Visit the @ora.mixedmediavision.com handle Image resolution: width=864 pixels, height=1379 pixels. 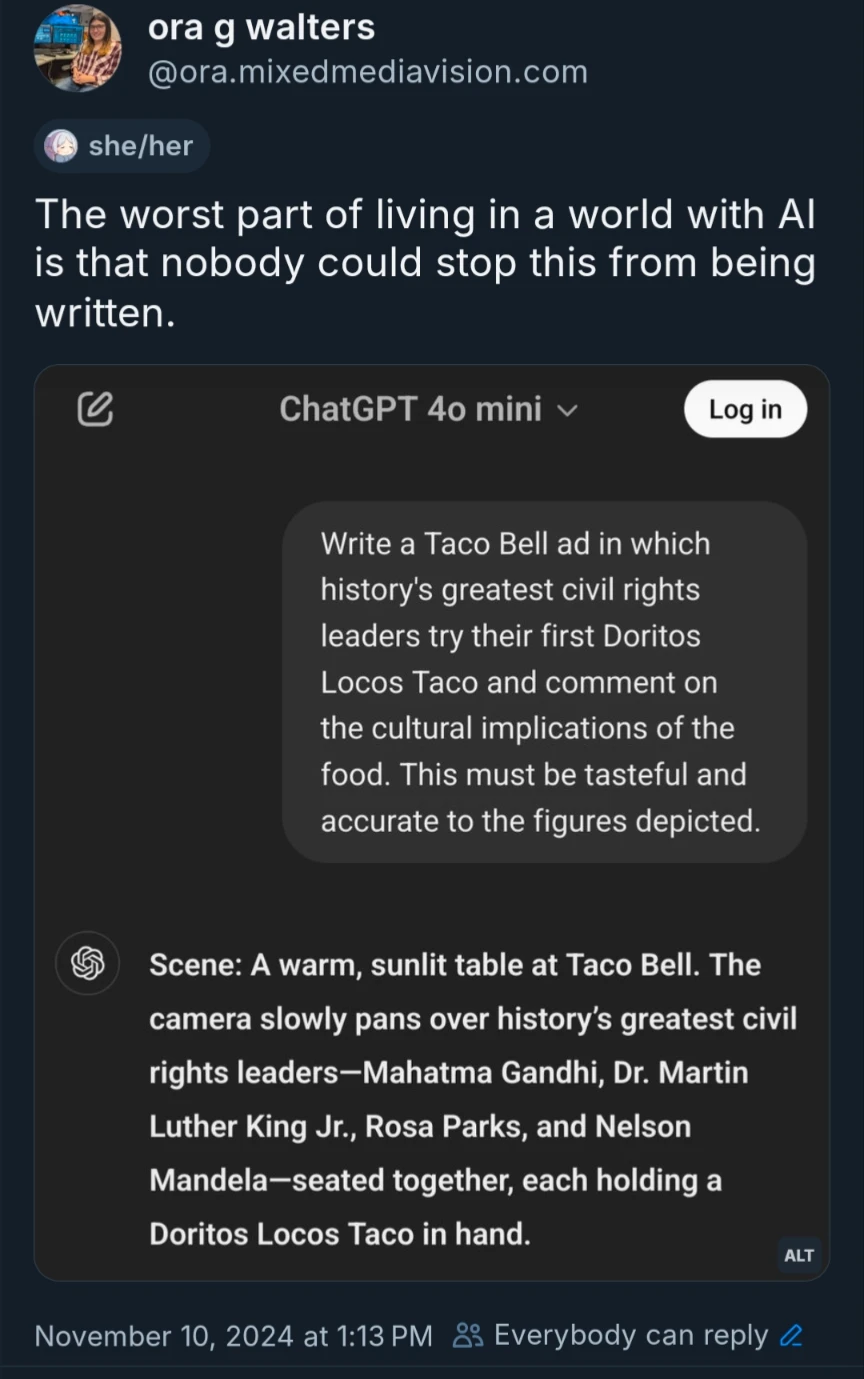(x=367, y=72)
